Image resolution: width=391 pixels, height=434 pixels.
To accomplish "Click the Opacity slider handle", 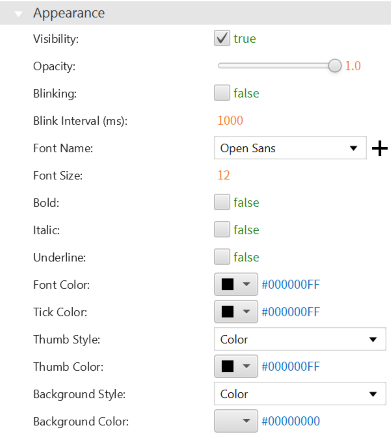I will [x=334, y=66].
